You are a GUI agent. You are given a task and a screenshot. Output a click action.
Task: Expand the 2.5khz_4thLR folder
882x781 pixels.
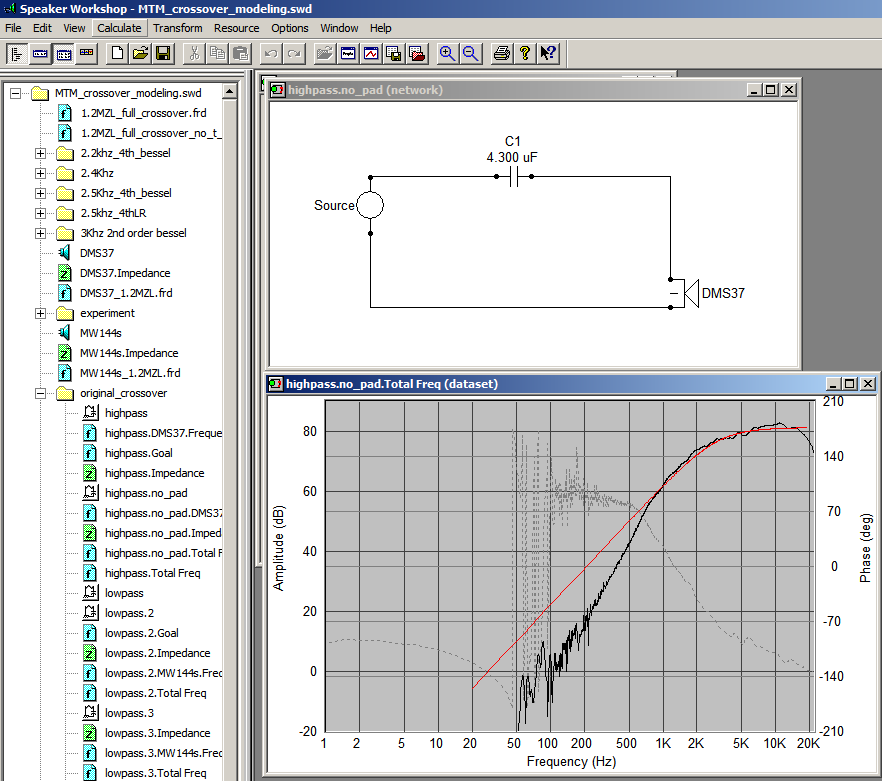pyautogui.click(x=40, y=213)
